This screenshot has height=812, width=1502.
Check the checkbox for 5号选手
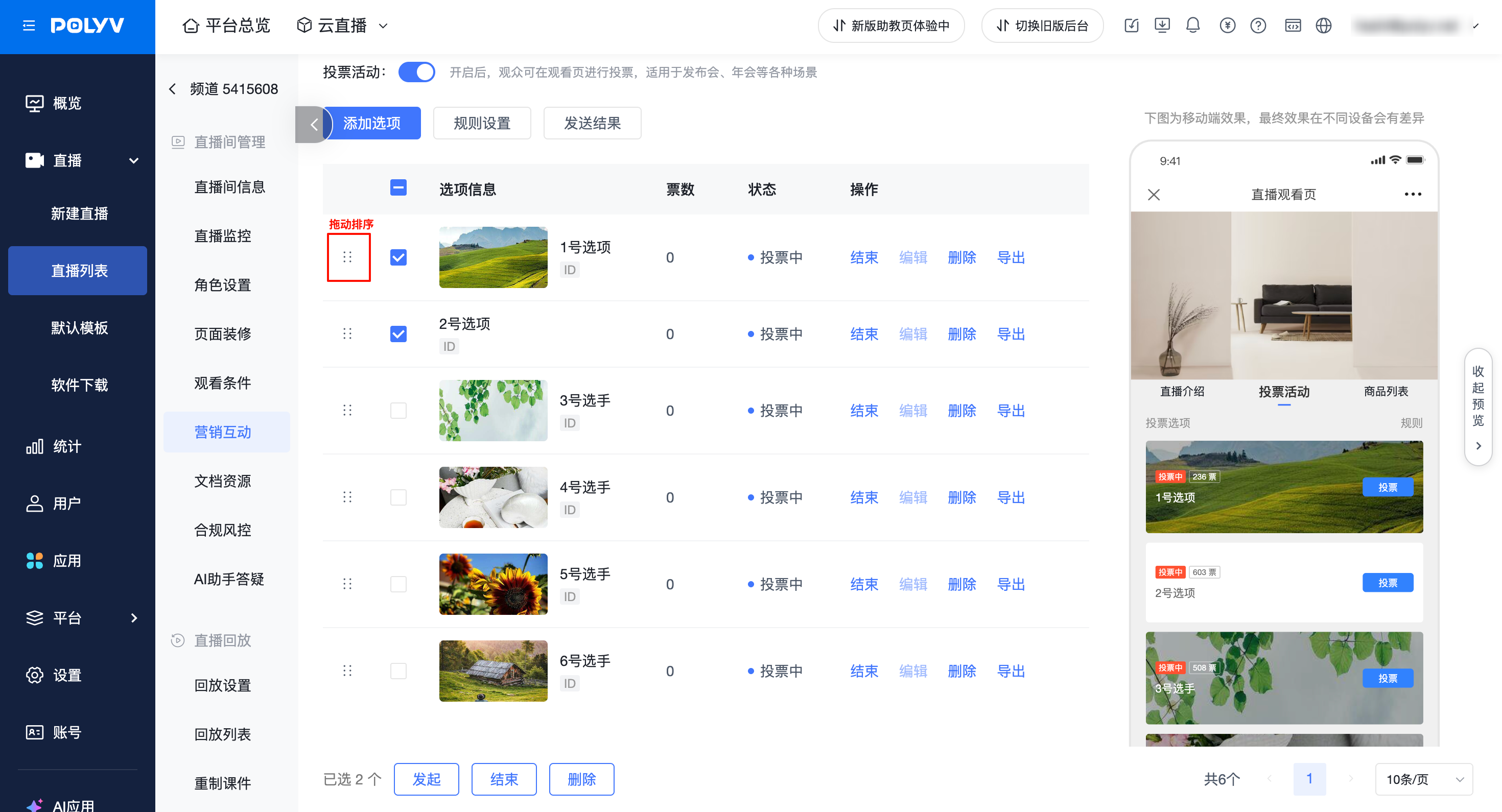[x=398, y=584]
